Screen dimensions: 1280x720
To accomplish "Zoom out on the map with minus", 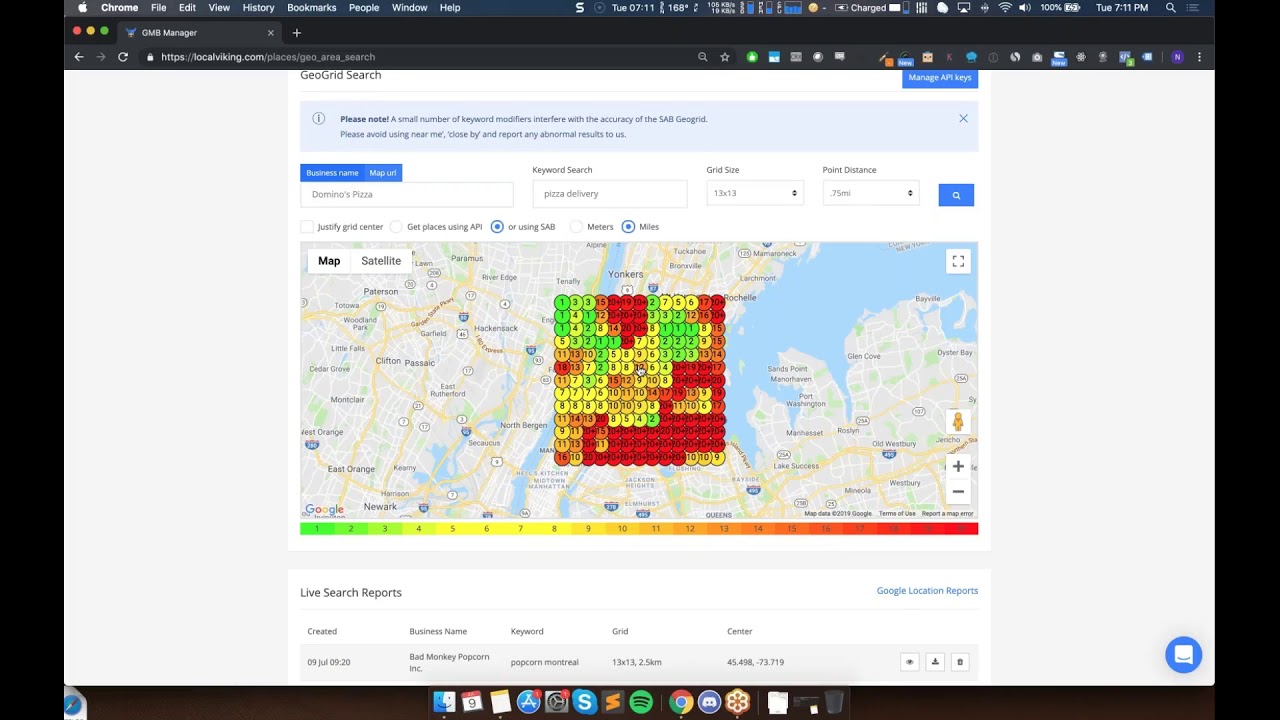I will tap(958, 491).
